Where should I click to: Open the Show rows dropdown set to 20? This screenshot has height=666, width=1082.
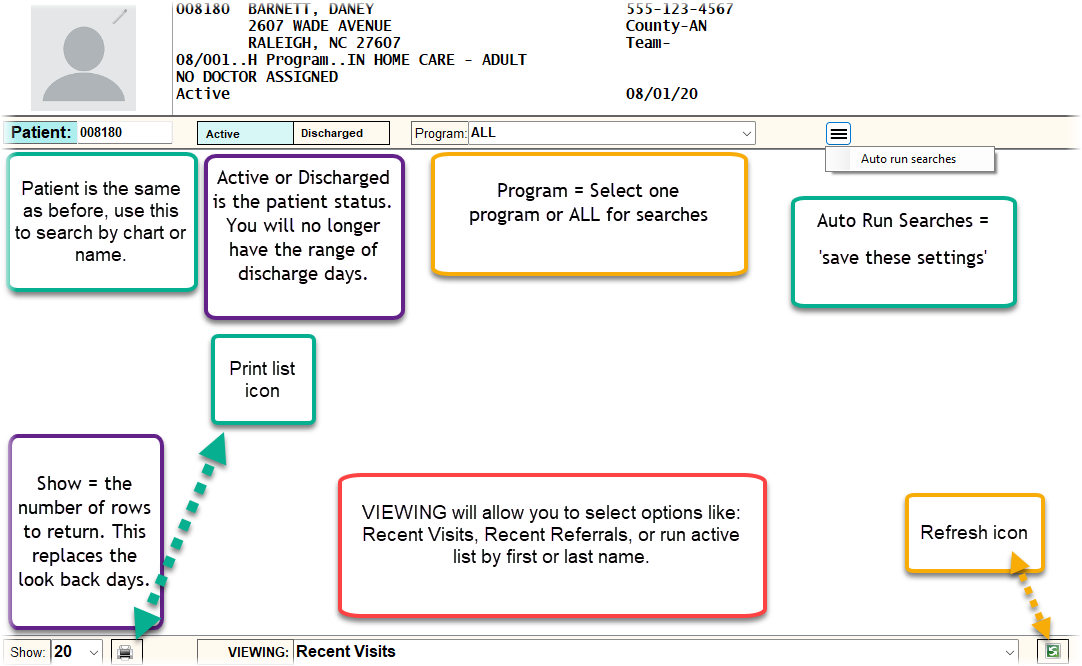(x=77, y=652)
